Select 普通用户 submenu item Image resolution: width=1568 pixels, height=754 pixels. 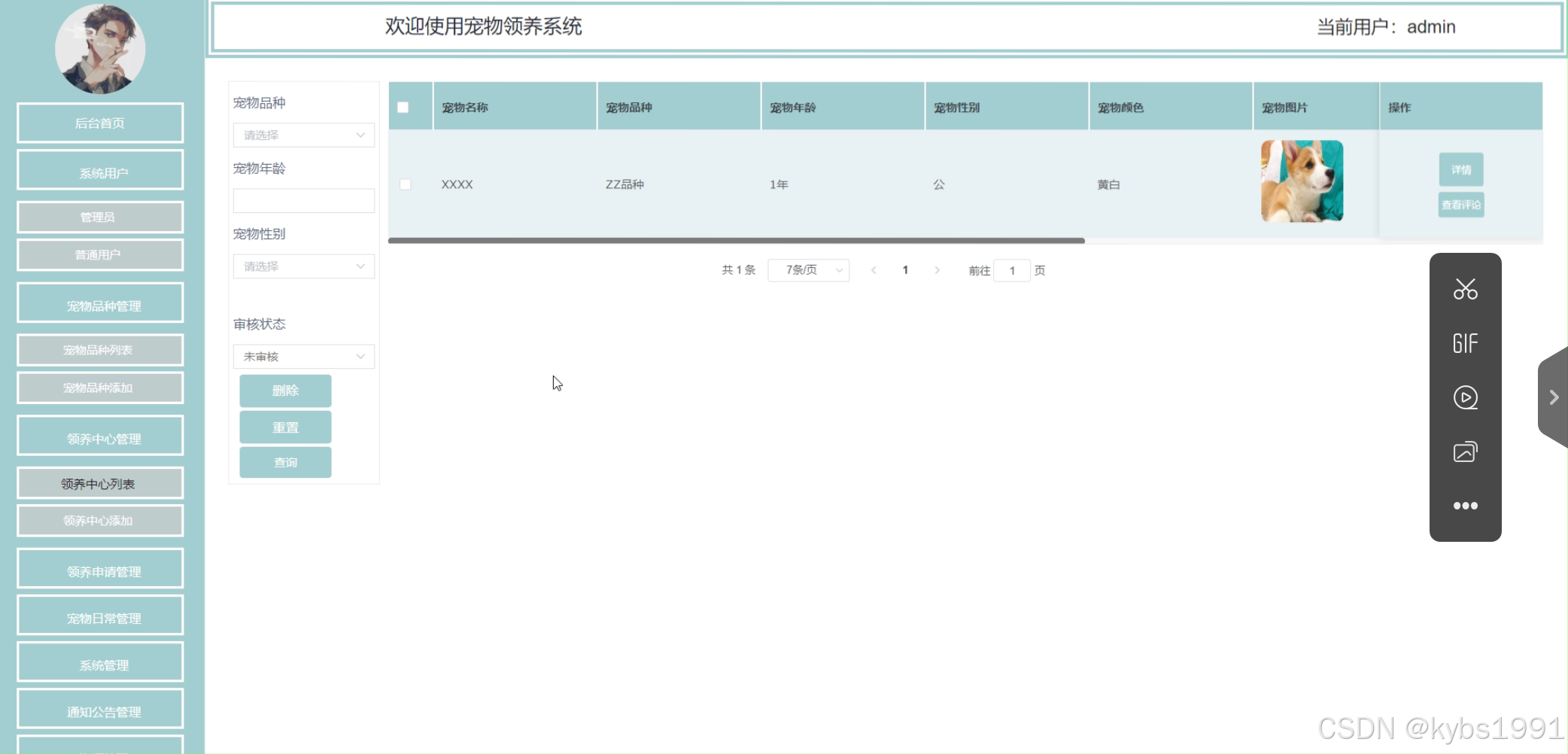(x=100, y=254)
